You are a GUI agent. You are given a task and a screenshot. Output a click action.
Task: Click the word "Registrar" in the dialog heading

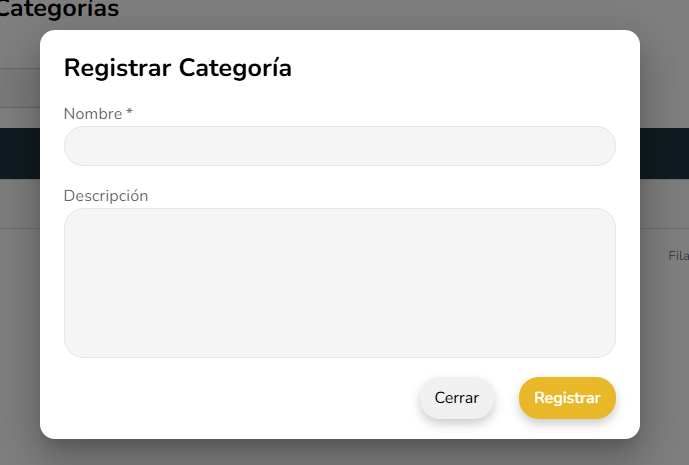point(118,68)
